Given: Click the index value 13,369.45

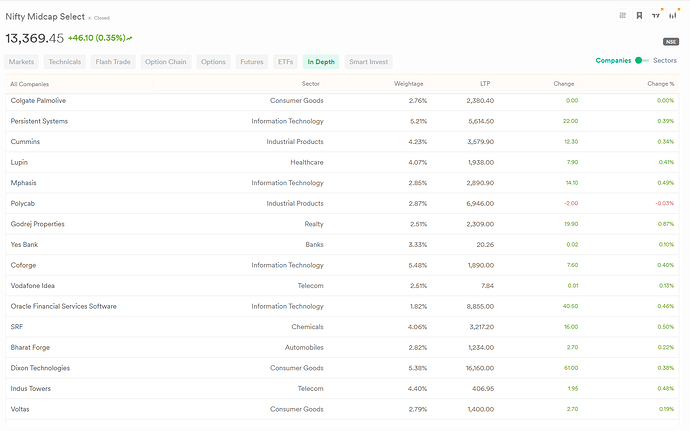Looking at the screenshot, I should click(34, 38).
